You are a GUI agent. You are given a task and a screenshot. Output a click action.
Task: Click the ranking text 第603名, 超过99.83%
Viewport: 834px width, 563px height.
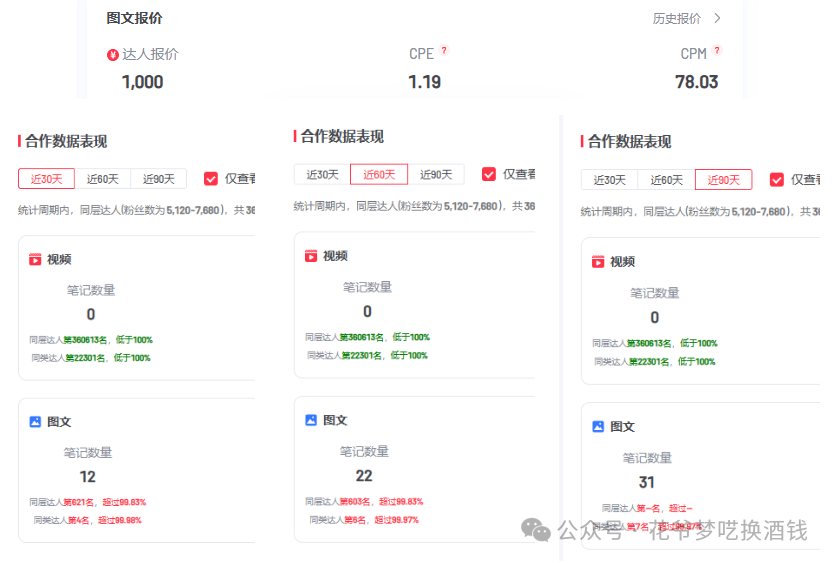(x=381, y=501)
